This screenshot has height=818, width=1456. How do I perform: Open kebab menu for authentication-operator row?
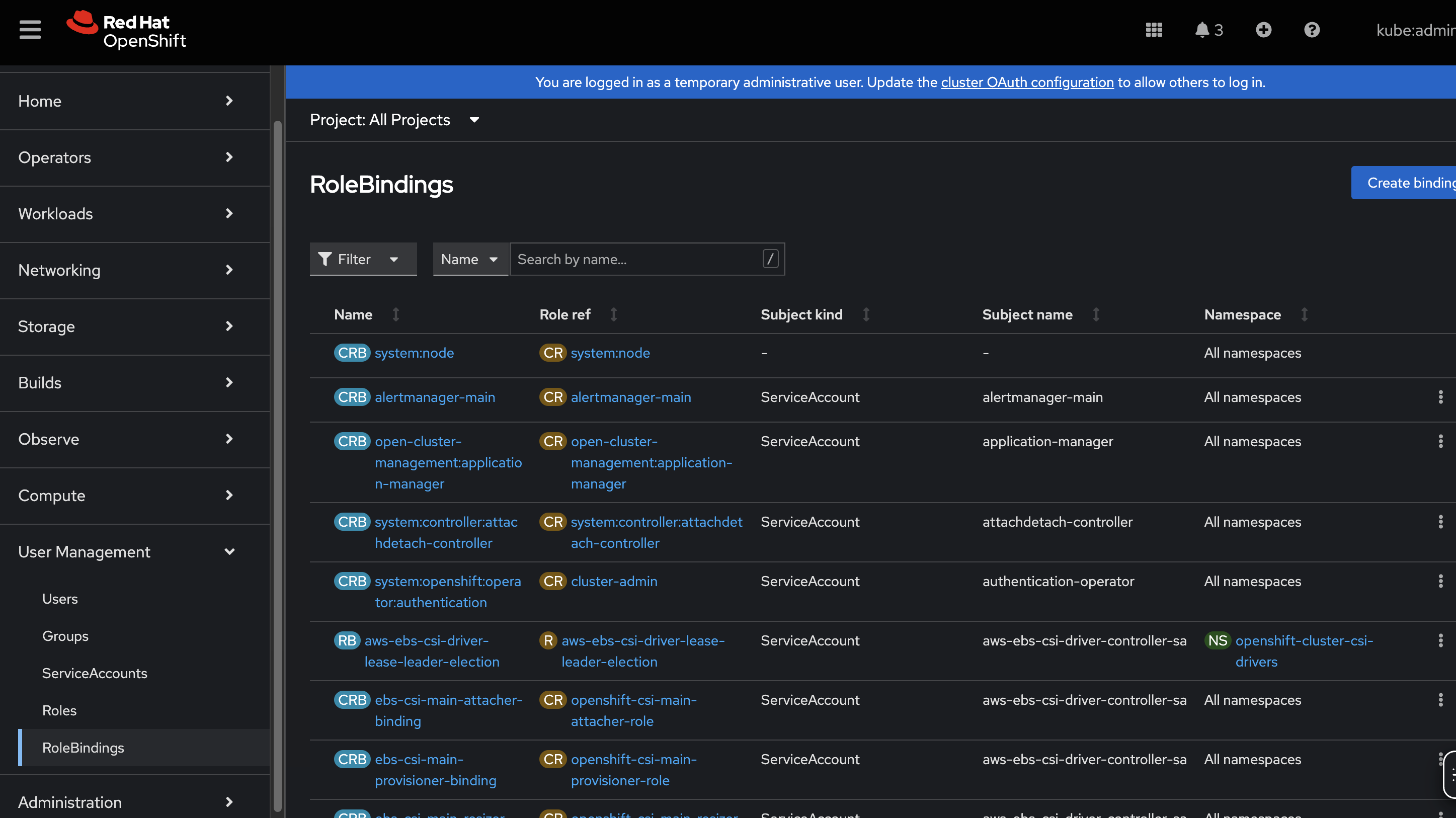1440,581
